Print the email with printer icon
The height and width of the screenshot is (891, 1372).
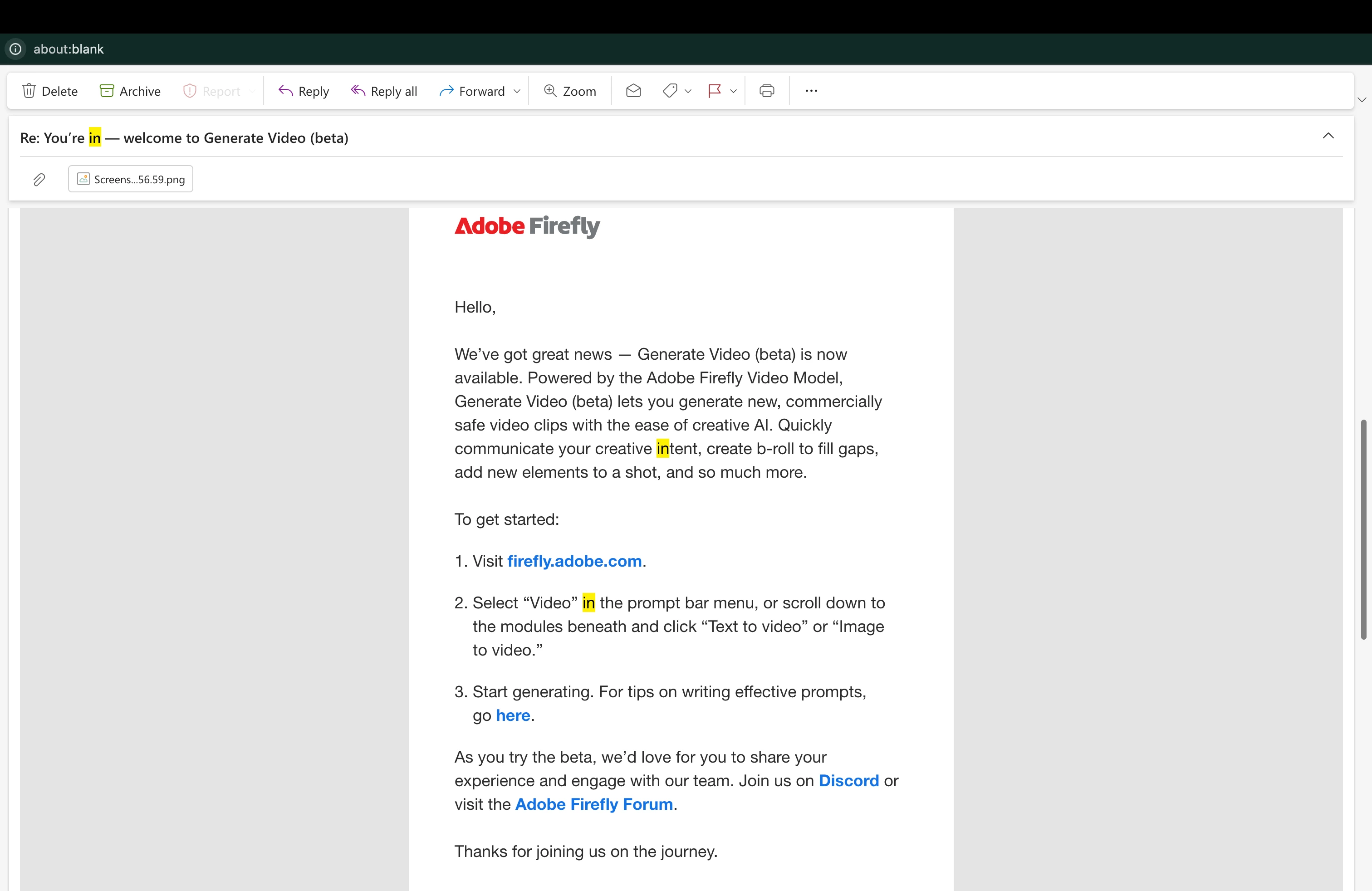[767, 91]
